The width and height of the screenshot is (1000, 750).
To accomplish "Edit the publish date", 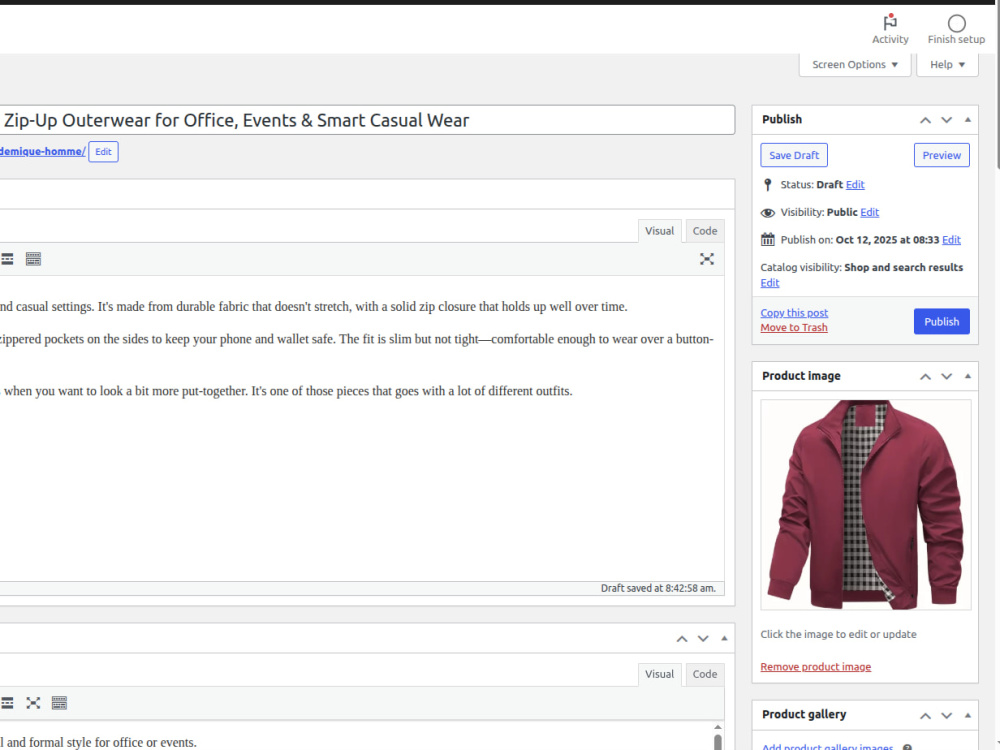I will pyautogui.click(x=951, y=240).
